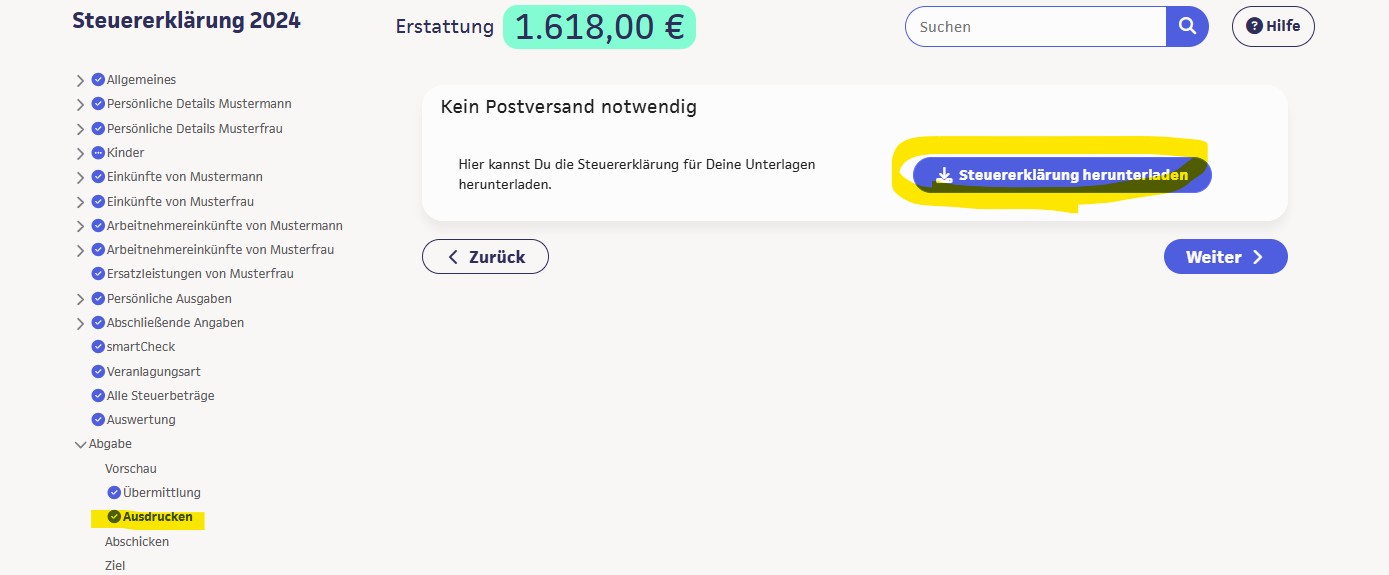Click the question mark Hilfe icon
1389x575 pixels.
(1254, 27)
